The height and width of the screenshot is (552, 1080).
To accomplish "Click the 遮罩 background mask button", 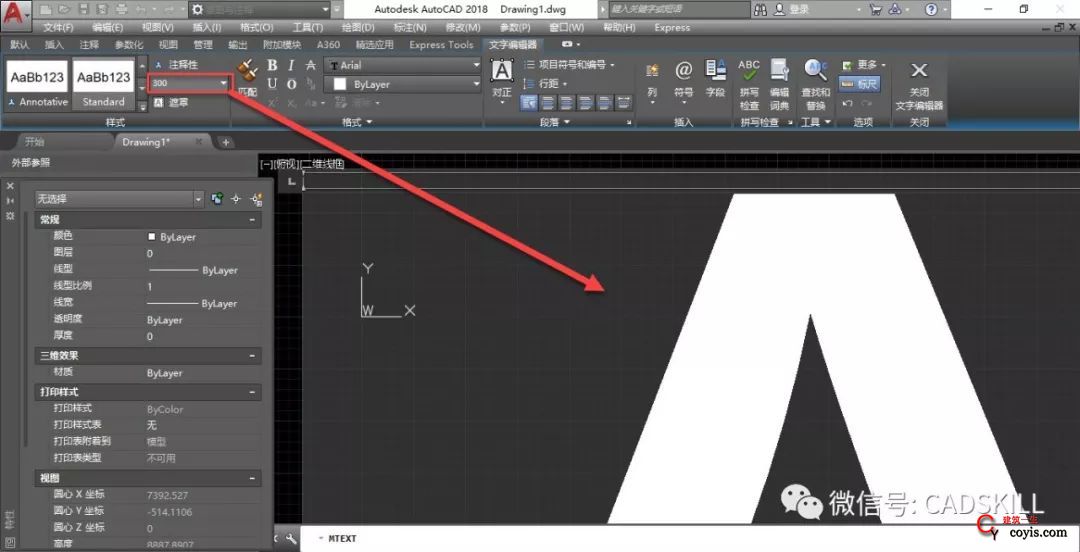I will (171, 102).
